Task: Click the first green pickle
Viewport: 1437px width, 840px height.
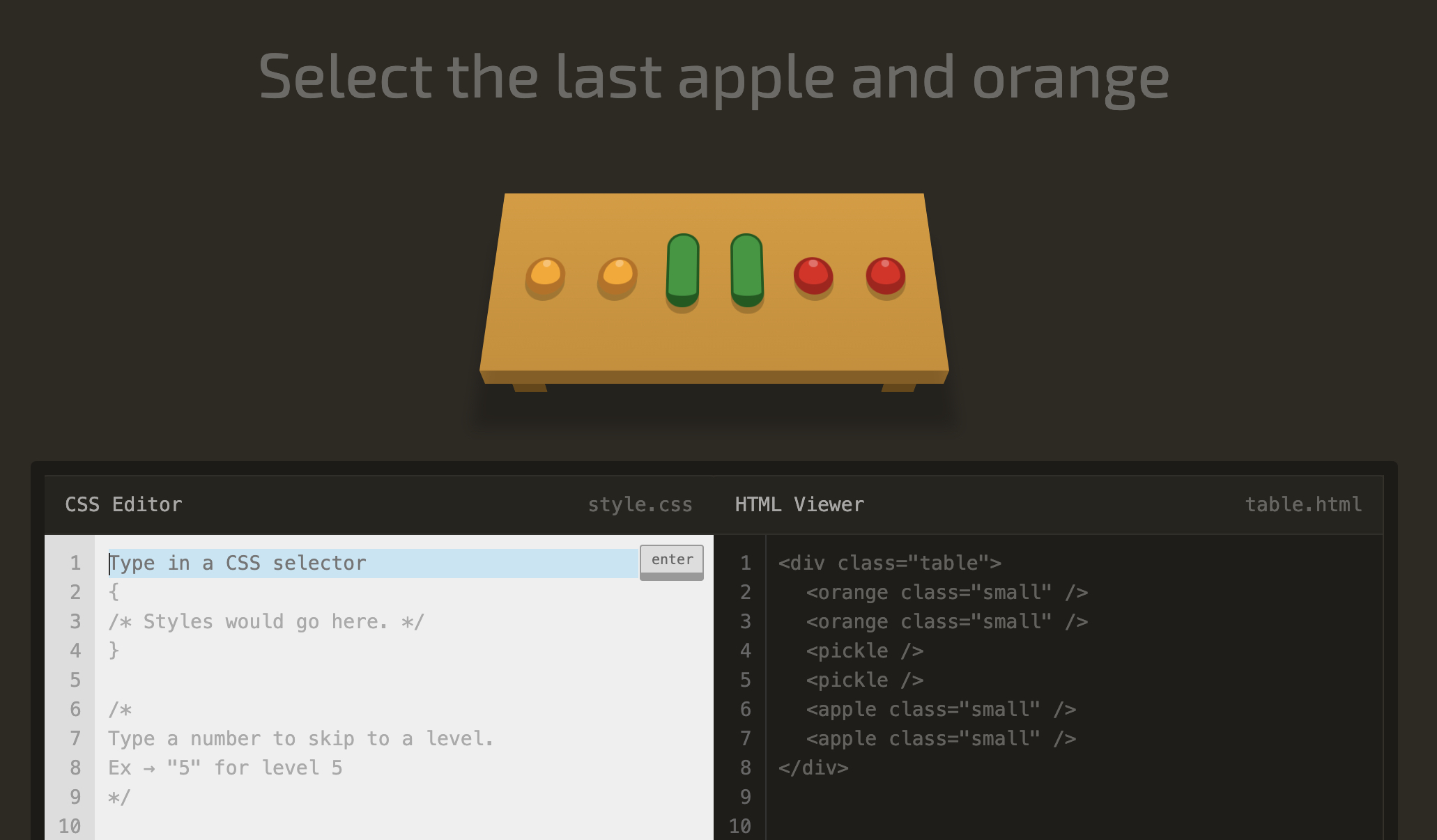Action: tap(682, 270)
